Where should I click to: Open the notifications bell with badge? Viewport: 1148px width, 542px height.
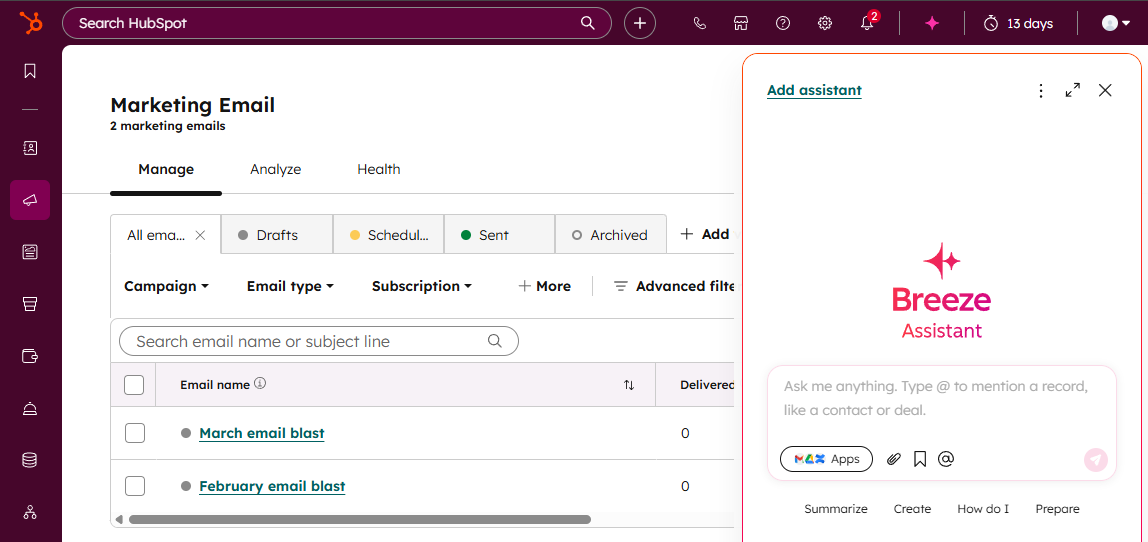tap(868, 23)
